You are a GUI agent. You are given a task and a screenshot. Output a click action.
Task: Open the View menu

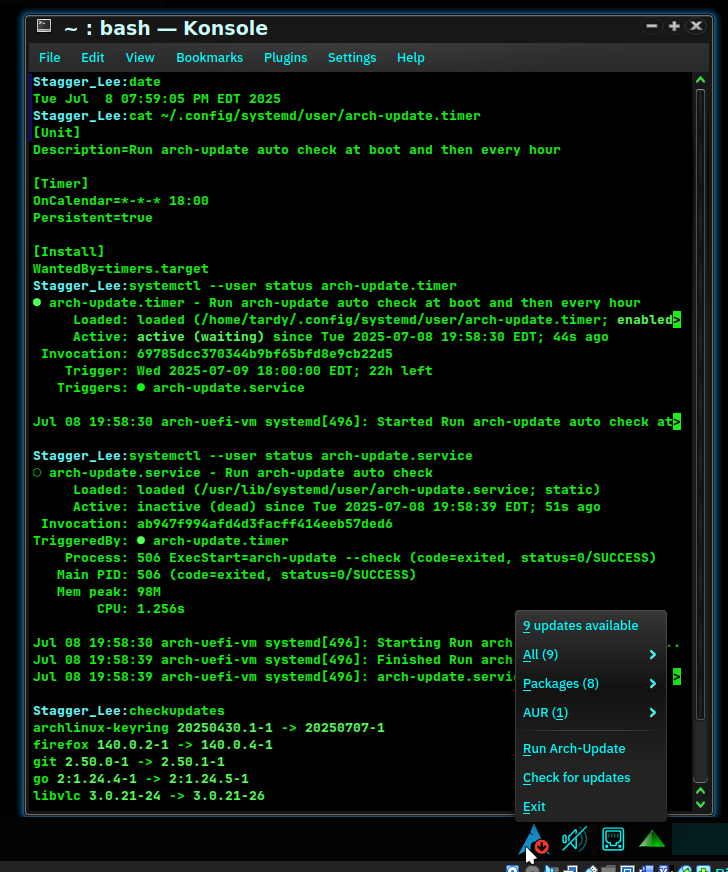point(140,58)
